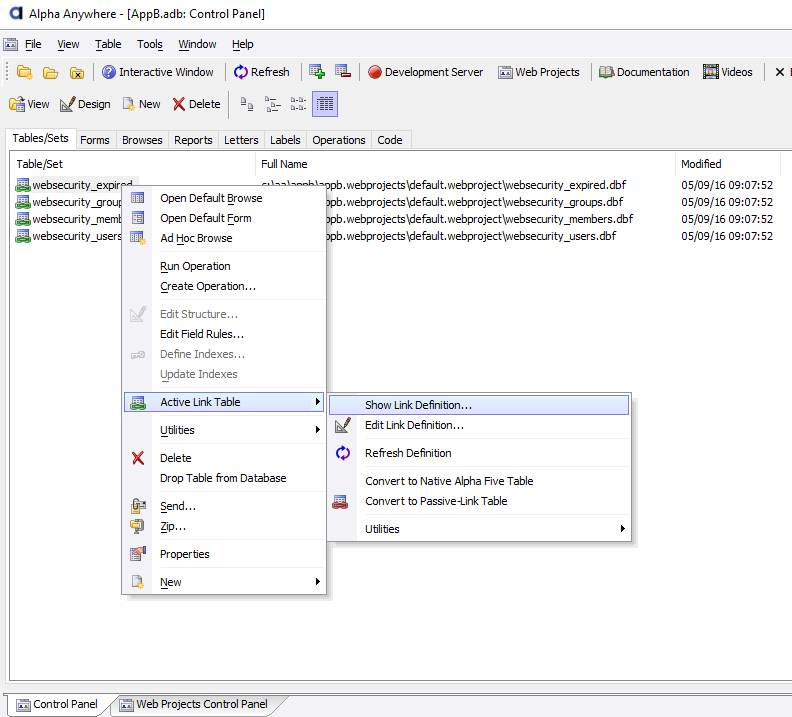
Task: Click Refresh Definition in the submenu
Action: click(479, 453)
